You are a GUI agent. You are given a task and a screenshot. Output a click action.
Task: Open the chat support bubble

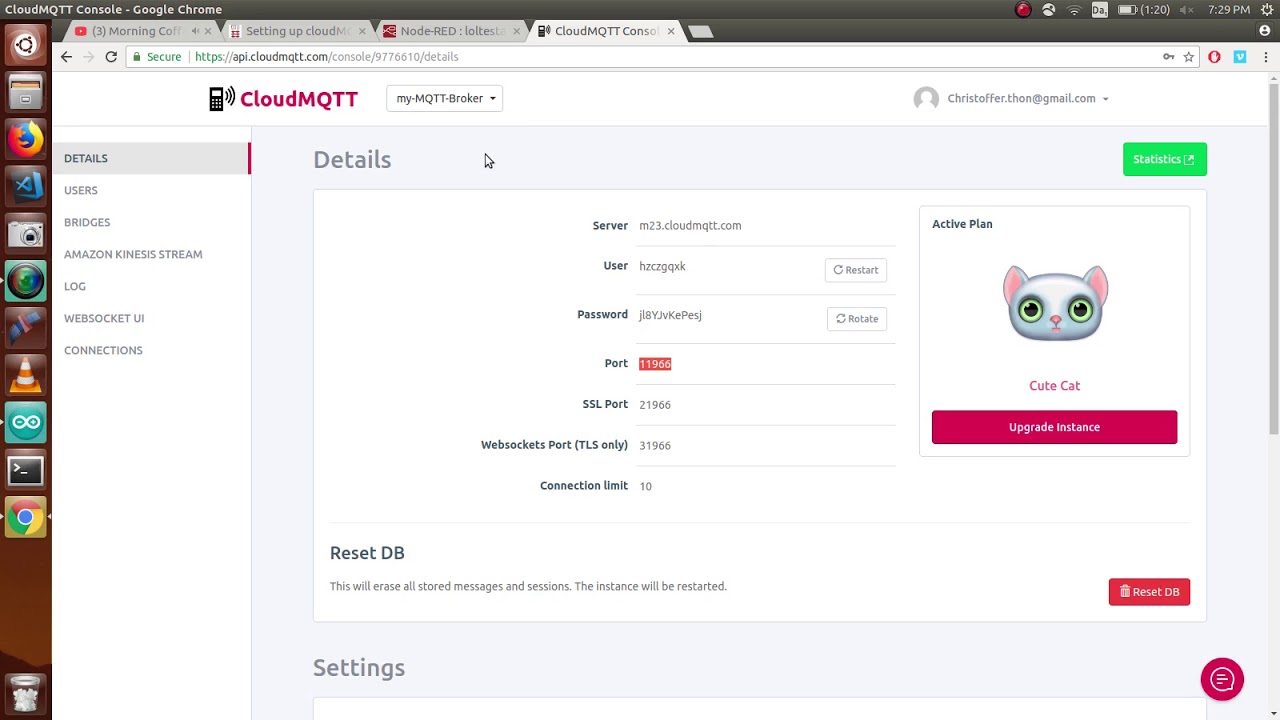pyautogui.click(x=1222, y=680)
